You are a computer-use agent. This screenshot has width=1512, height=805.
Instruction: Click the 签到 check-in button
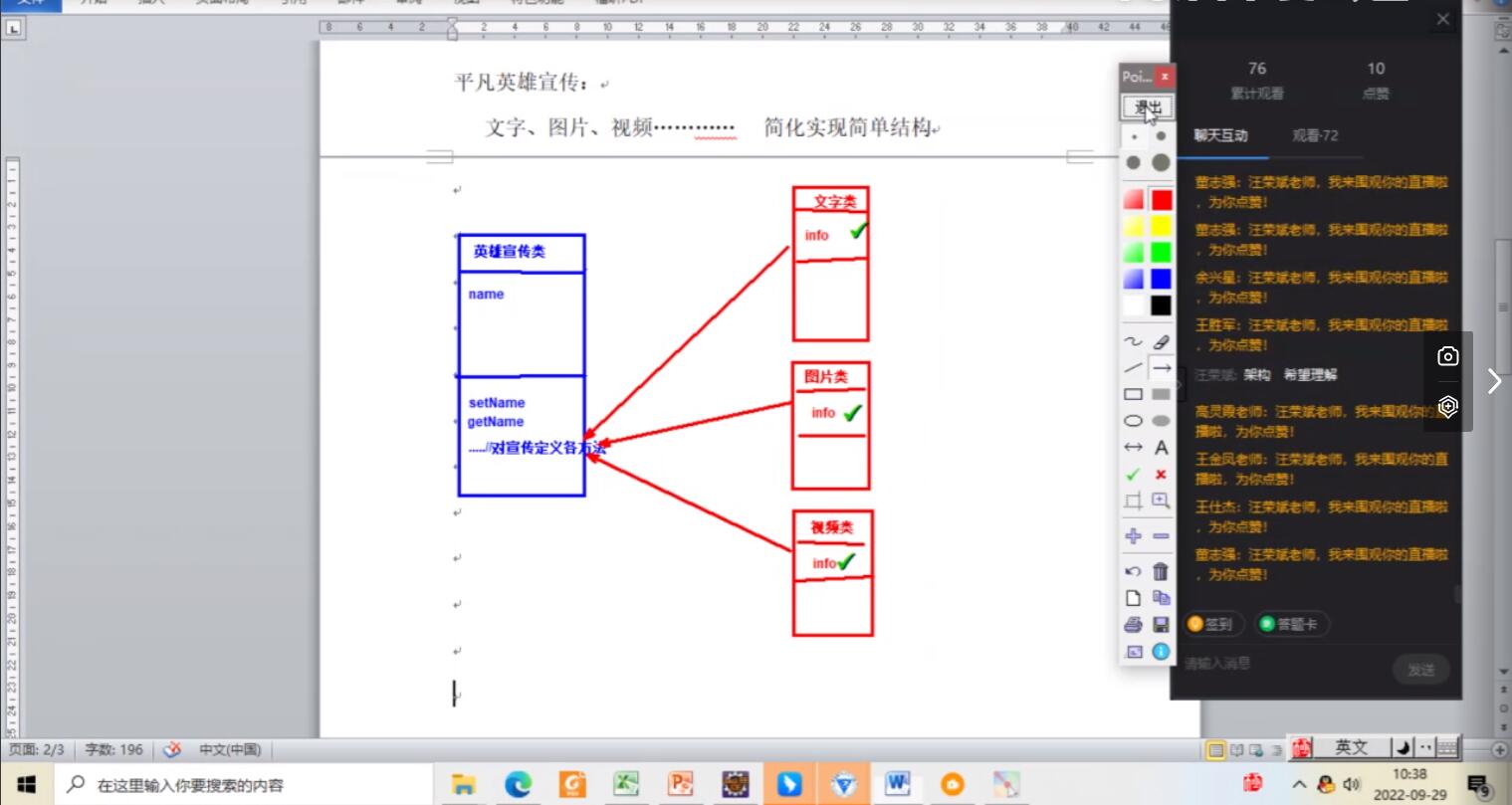coord(1211,624)
